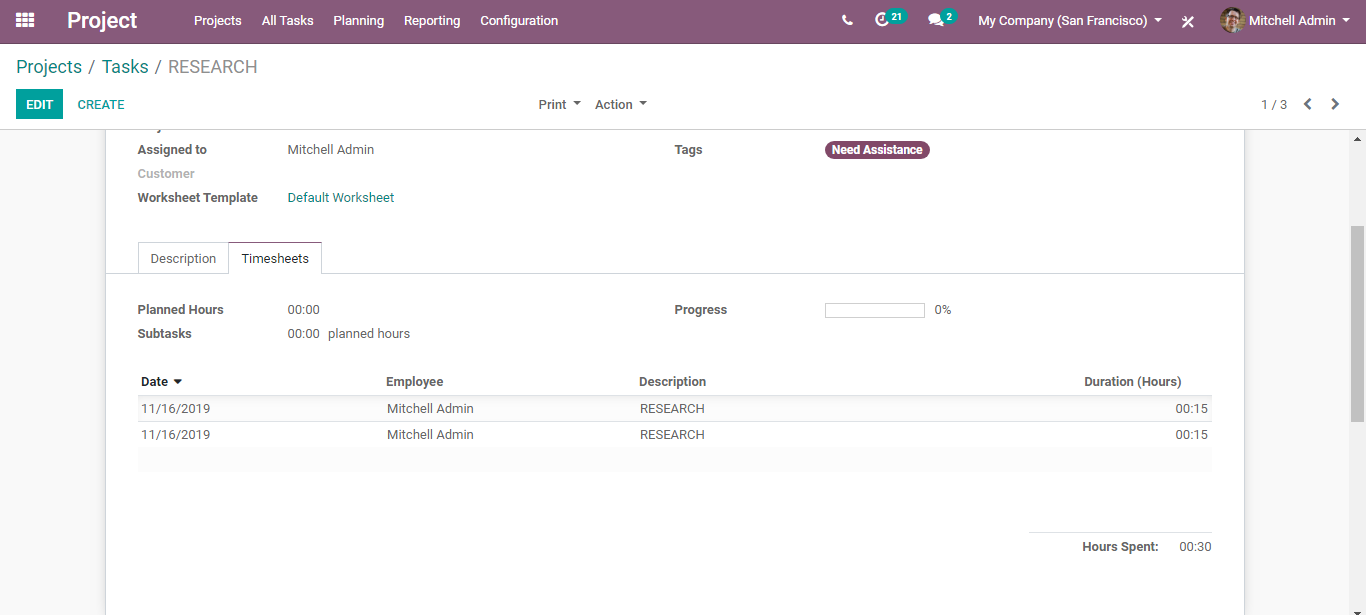Open the Reporting menu
The height and width of the screenshot is (615, 1366).
click(x=432, y=20)
